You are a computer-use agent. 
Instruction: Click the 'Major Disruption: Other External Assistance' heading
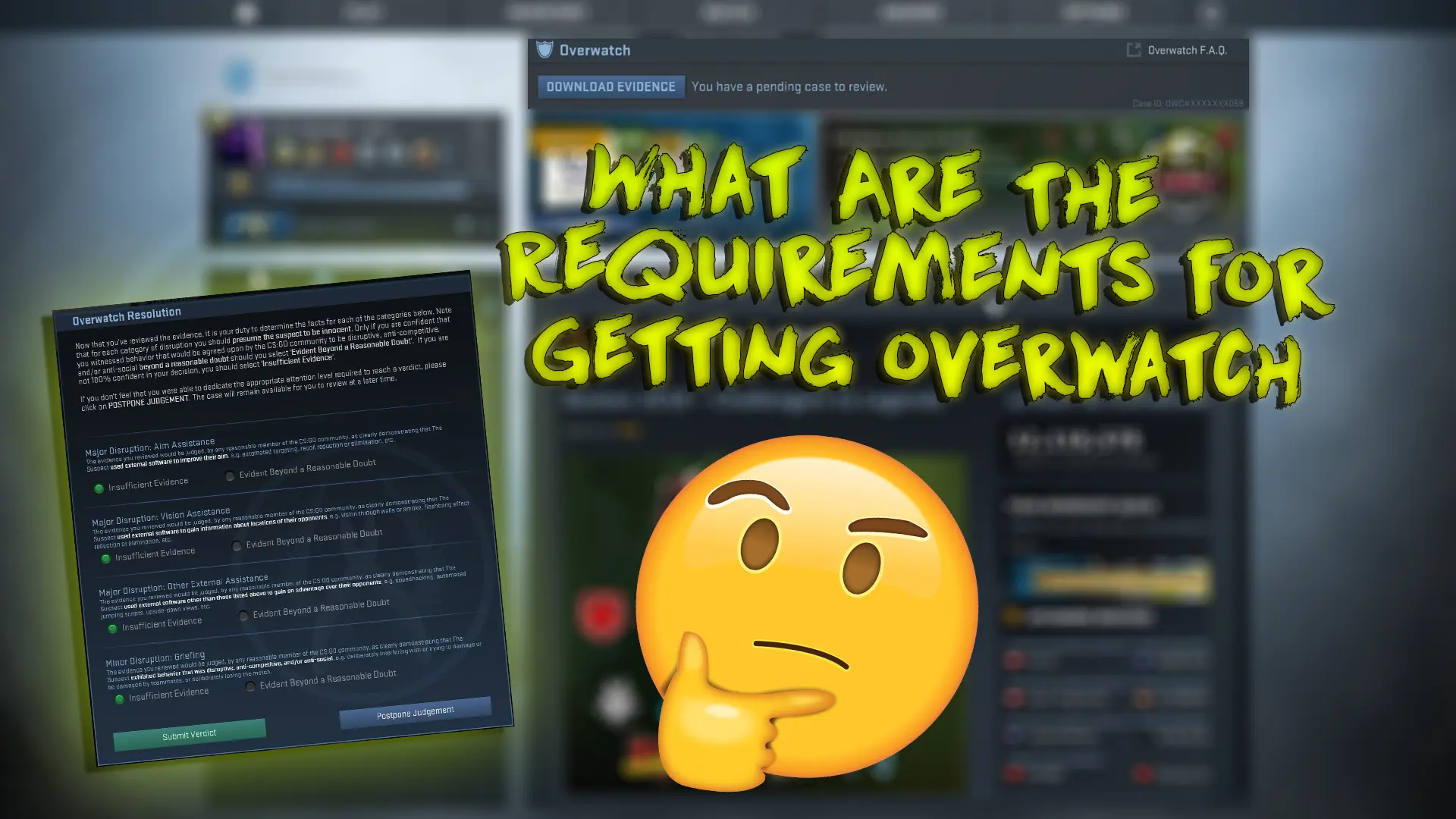click(184, 585)
